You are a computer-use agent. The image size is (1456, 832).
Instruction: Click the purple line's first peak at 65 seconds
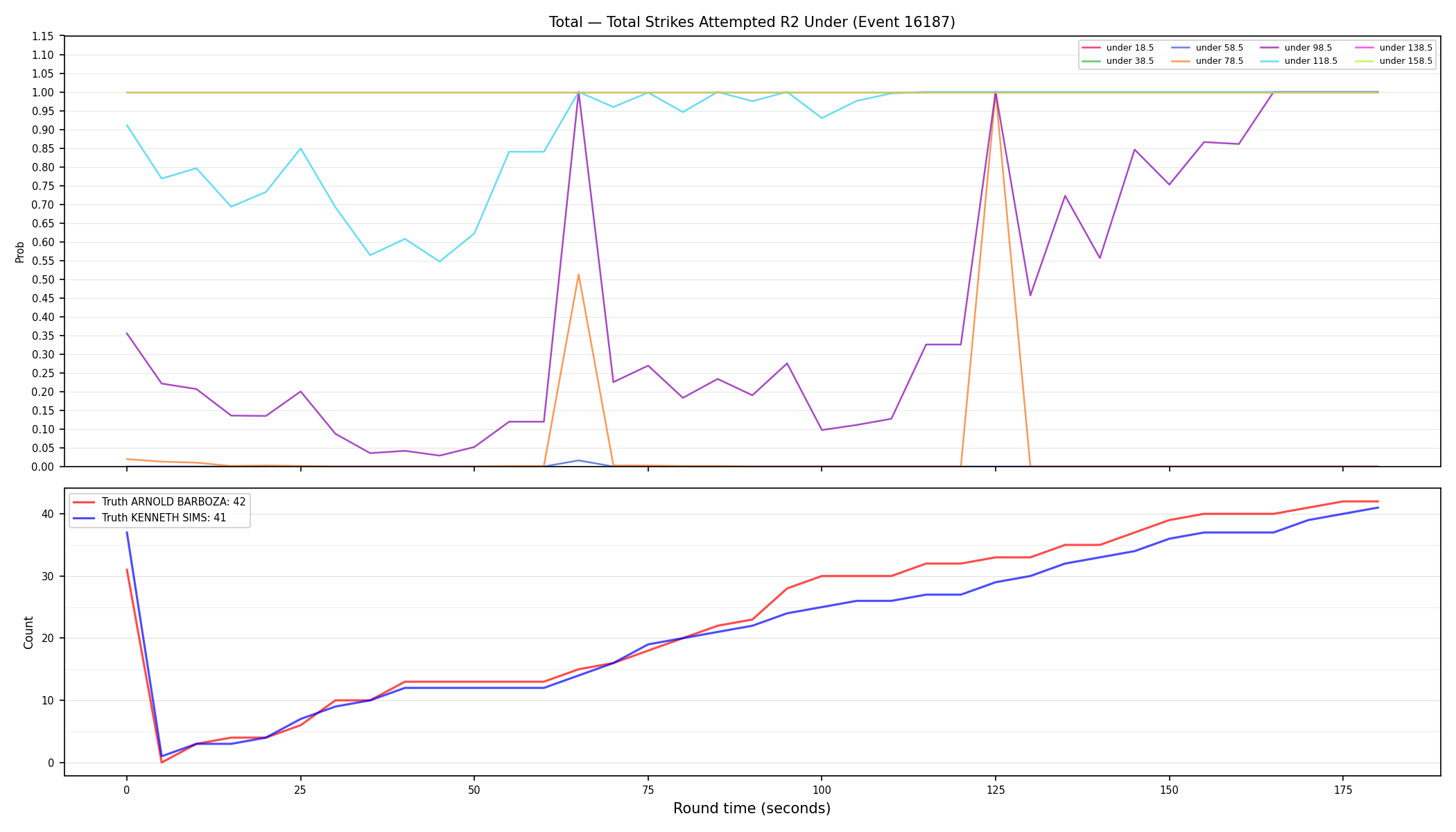[x=578, y=93]
